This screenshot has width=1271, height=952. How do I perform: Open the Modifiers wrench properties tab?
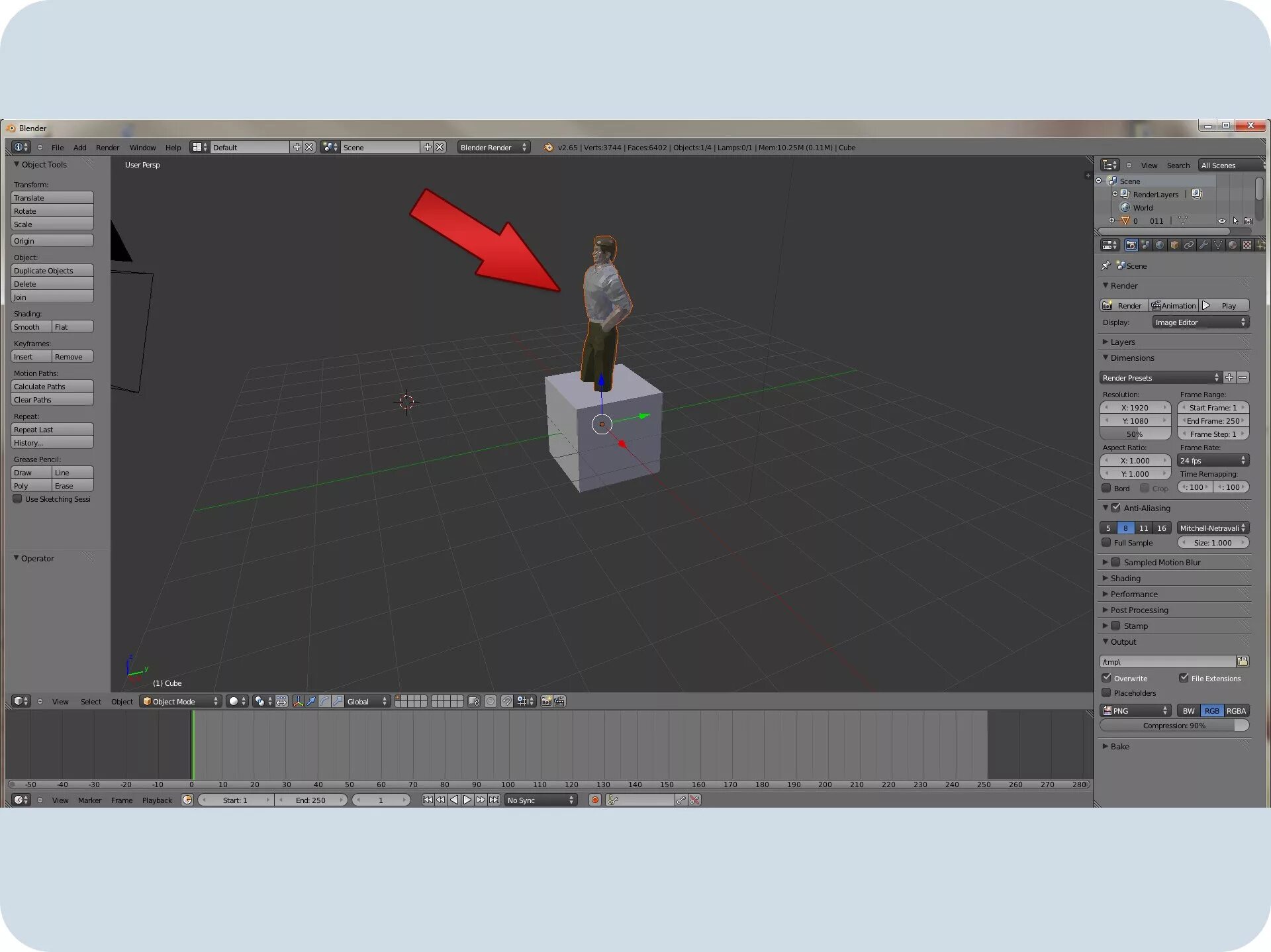click(x=1203, y=245)
